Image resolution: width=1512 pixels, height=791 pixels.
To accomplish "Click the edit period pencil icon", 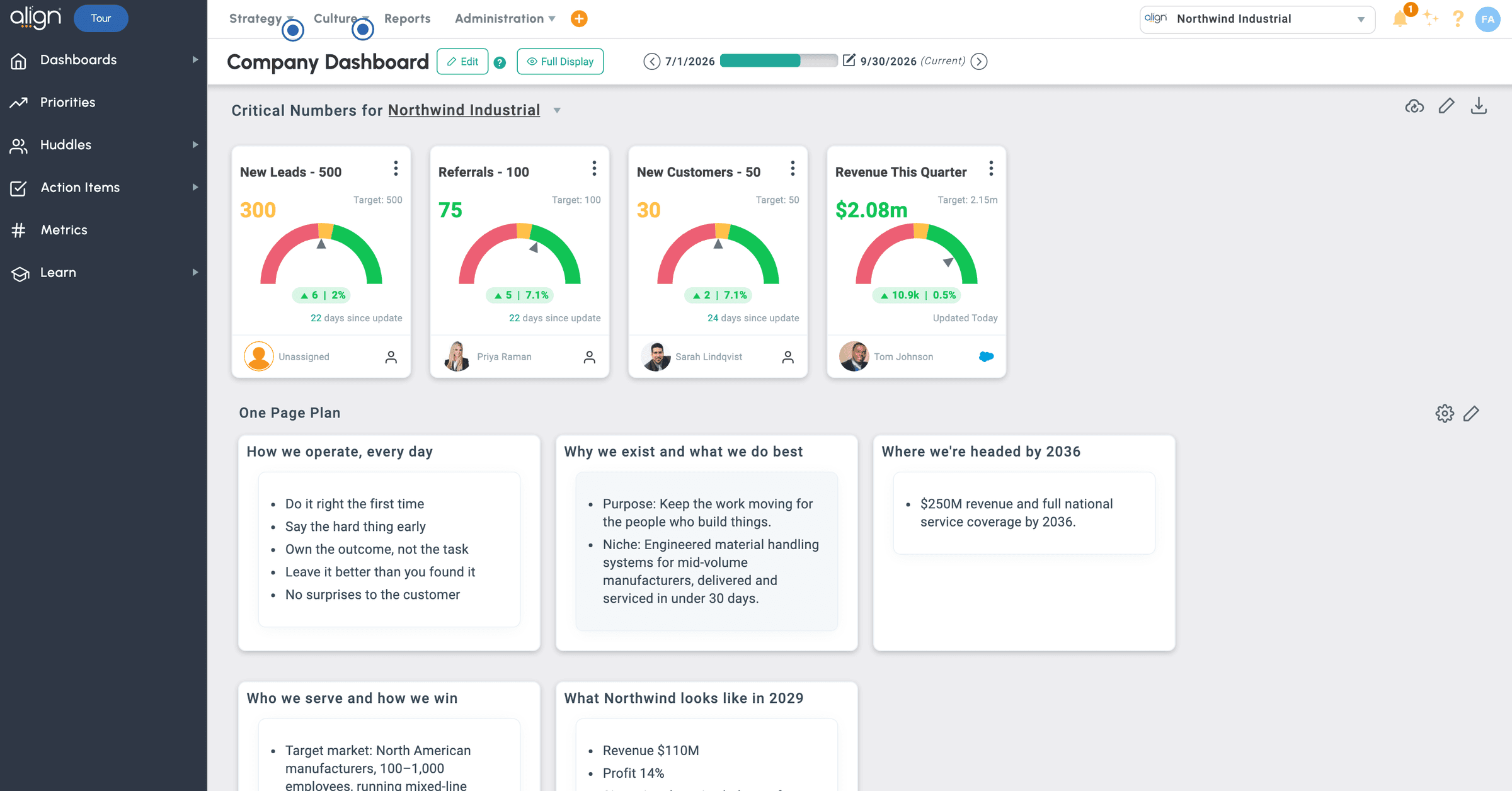I will pyautogui.click(x=849, y=60).
